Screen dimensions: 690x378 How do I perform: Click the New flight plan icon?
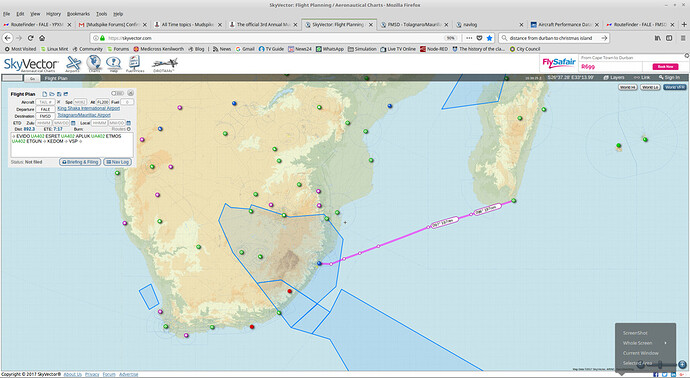pos(44,94)
